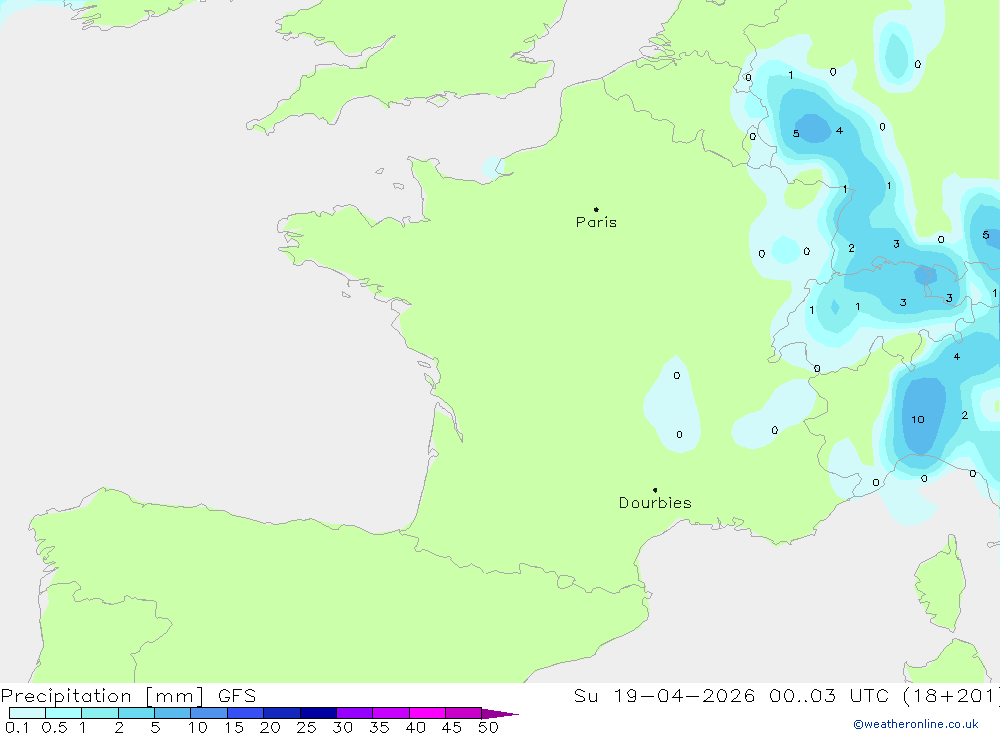The height and width of the screenshot is (733, 1000).
Task: Click the forecast date 'Su 19-04-2026'
Action: (x=664, y=695)
